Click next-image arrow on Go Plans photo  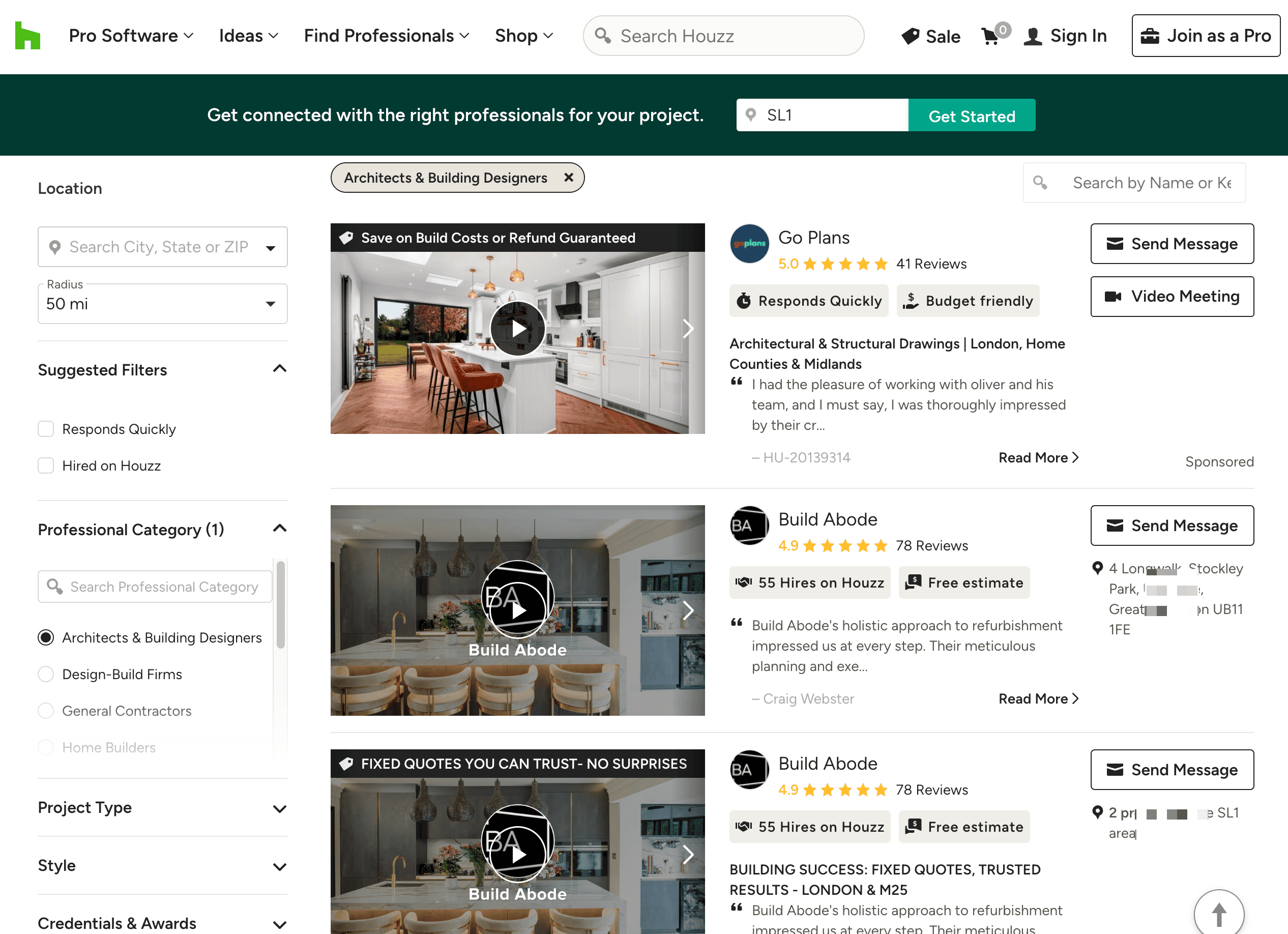[x=688, y=329]
